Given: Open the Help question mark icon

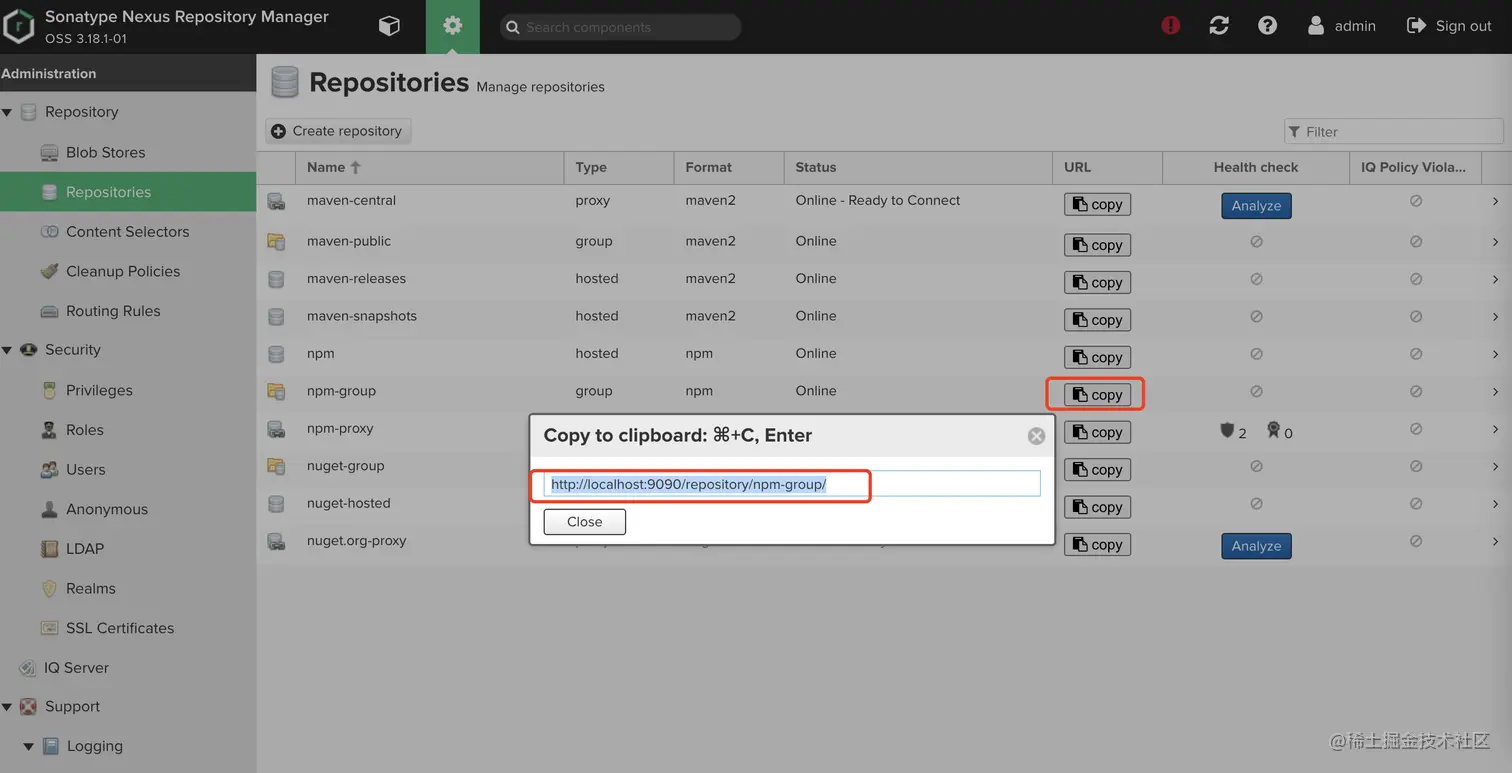Looking at the screenshot, I should tap(1268, 26).
